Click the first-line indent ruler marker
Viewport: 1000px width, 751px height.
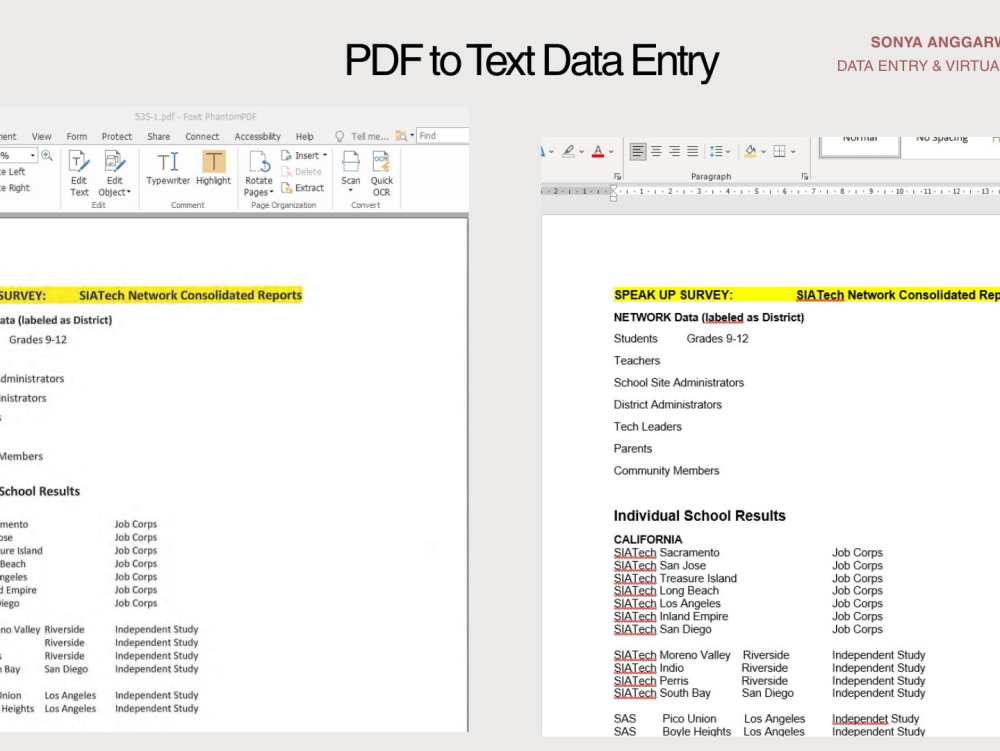click(x=613, y=188)
